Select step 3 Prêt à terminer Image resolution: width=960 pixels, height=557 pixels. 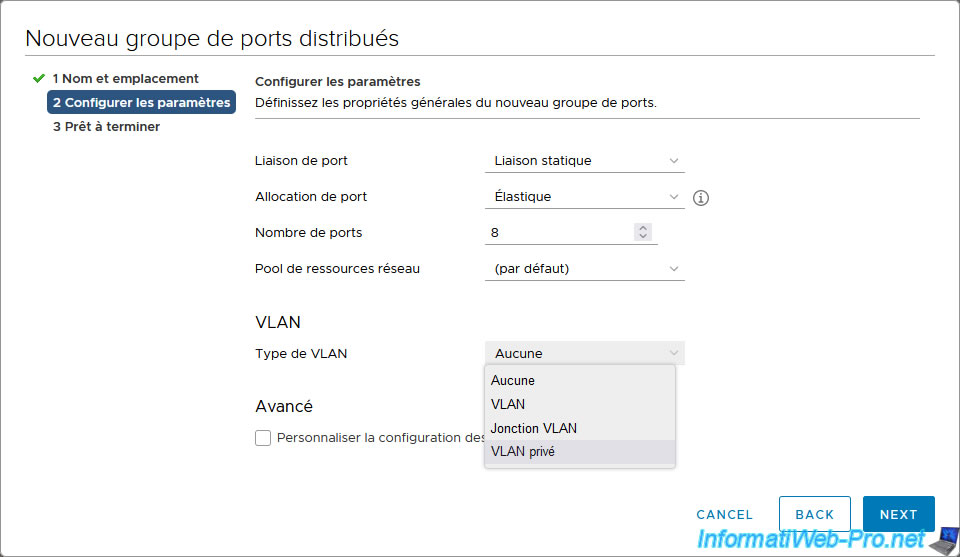[x=107, y=126]
